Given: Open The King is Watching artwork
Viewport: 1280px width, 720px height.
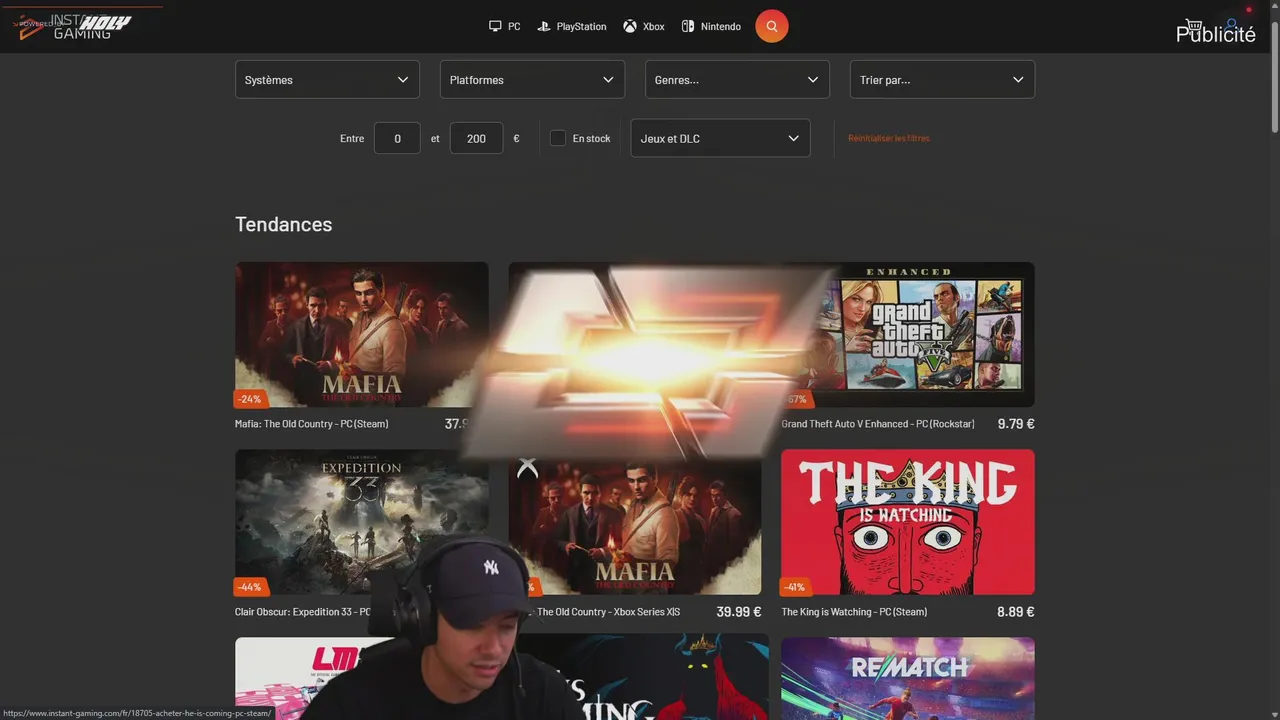Looking at the screenshot, I should click(908, 521).
